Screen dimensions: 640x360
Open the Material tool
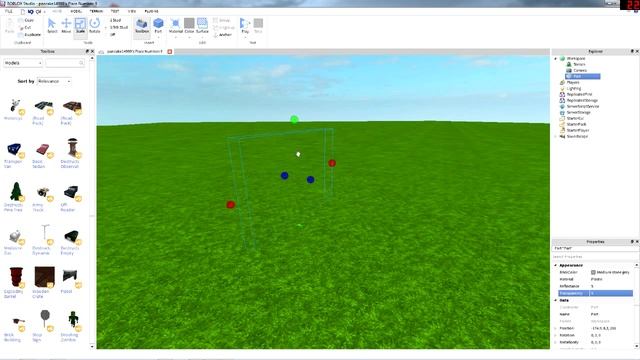176,26
